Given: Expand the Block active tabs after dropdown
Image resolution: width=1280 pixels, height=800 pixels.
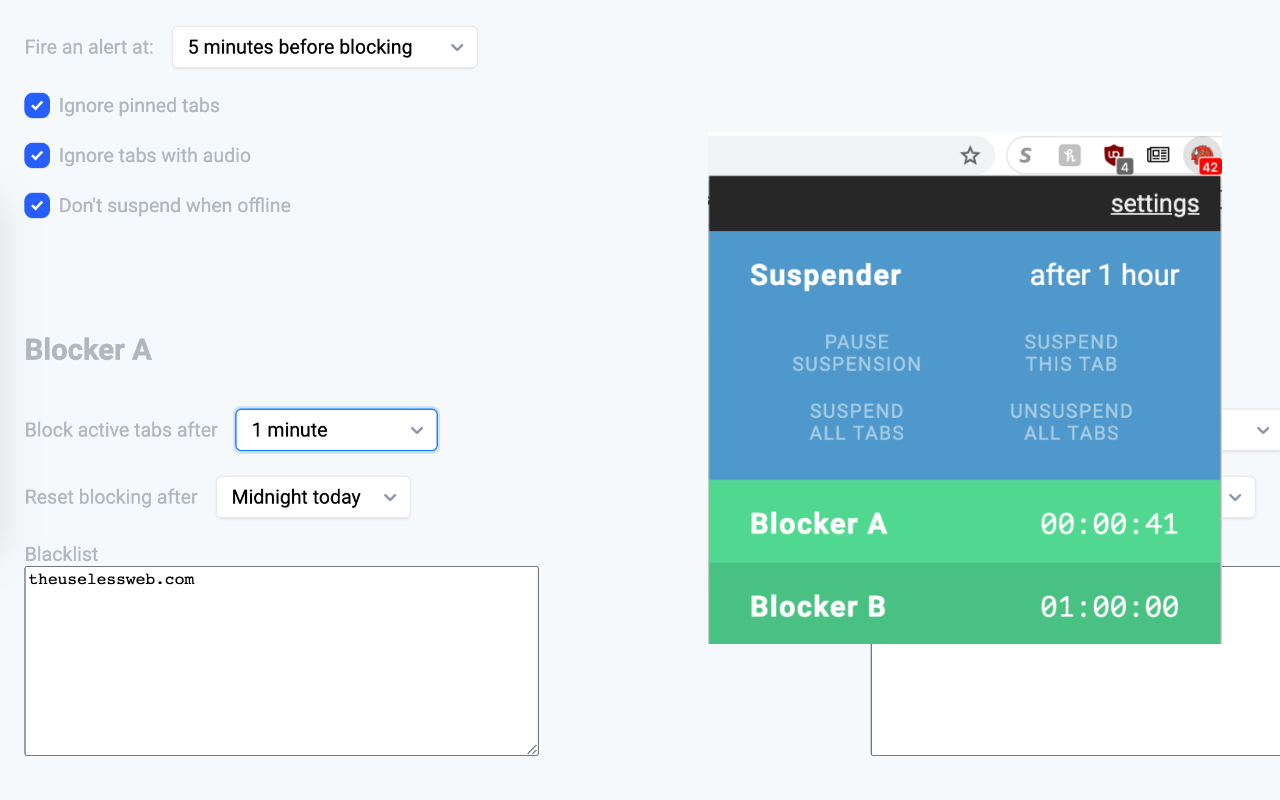Looking at the screenshot, I should pyautogui.click(x=336, y=430).
